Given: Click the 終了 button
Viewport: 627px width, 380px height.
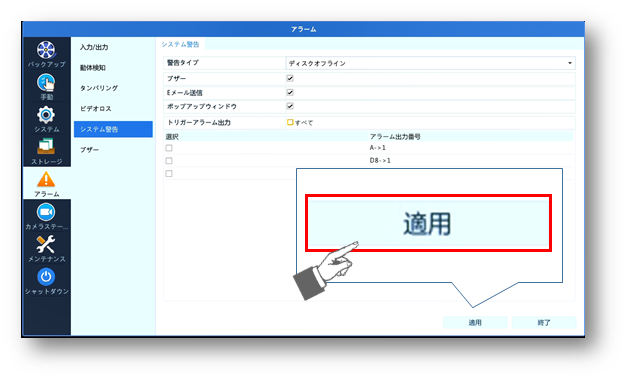Looking at the screenshot, I should pyautogui.click(x=544, y=322).
